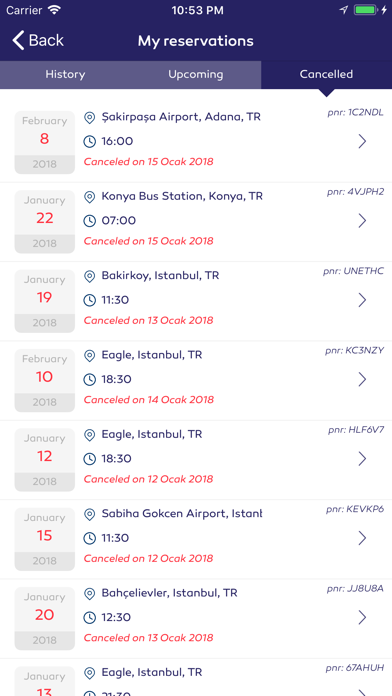Go back using the Back button
This screenshot has height=696, width=392.
tap(38, 40)
